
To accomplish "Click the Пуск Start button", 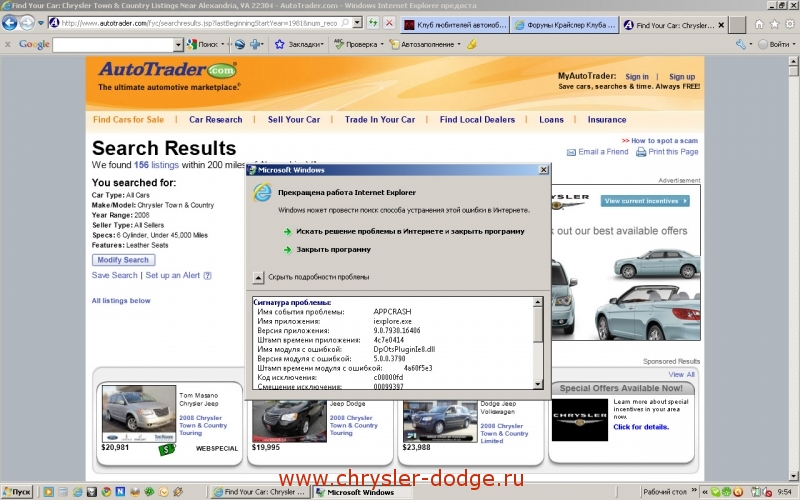I will pos(17,492).
